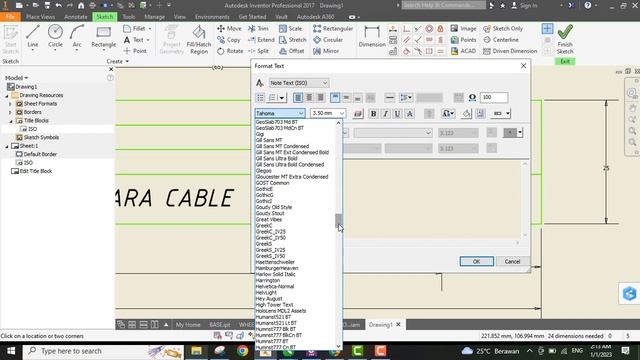
Task: Click the ACAD insert tool
Action: coord(463,51)
